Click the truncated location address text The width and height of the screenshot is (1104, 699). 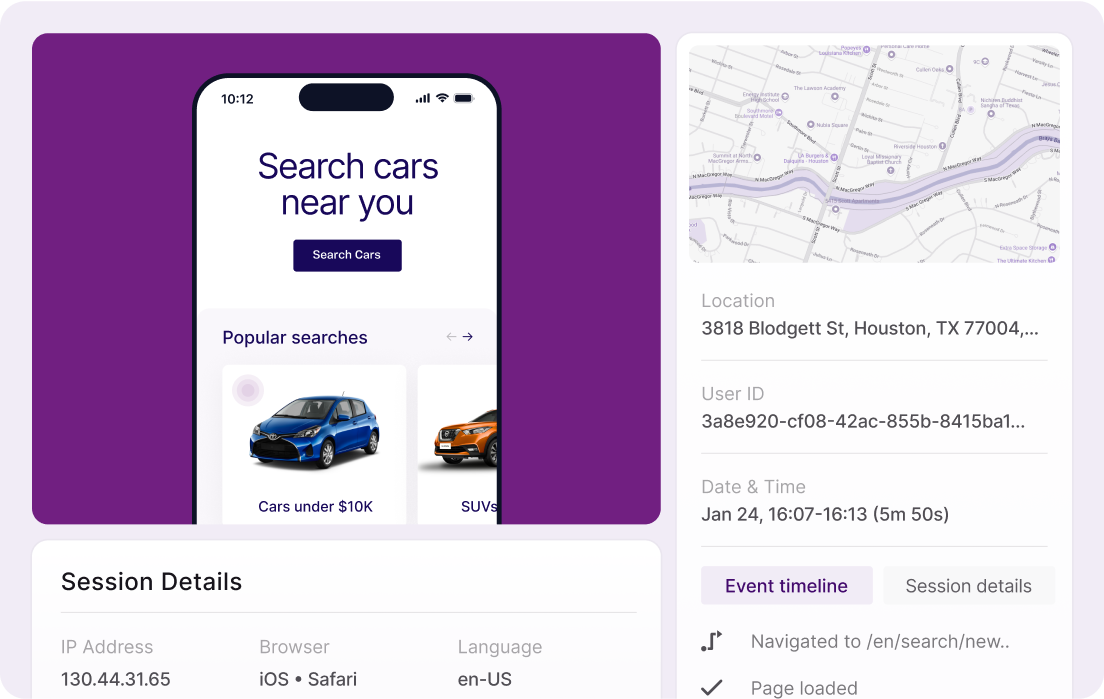[x=870, y=328]
